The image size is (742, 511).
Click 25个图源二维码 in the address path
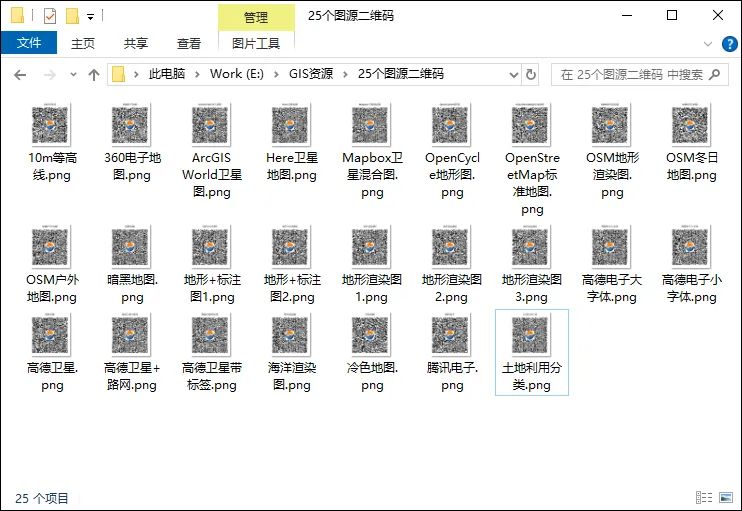point(401,74)
